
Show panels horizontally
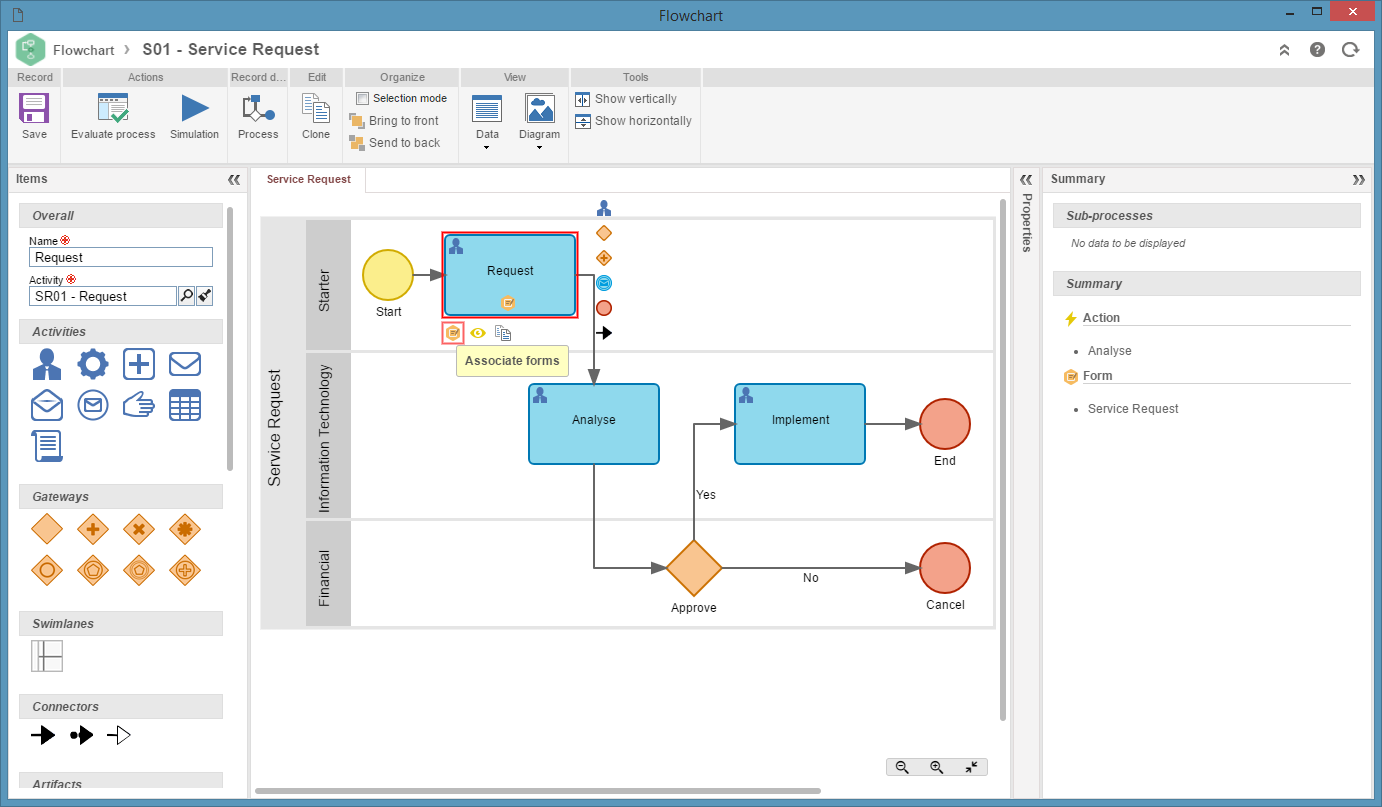pos(633,121)
